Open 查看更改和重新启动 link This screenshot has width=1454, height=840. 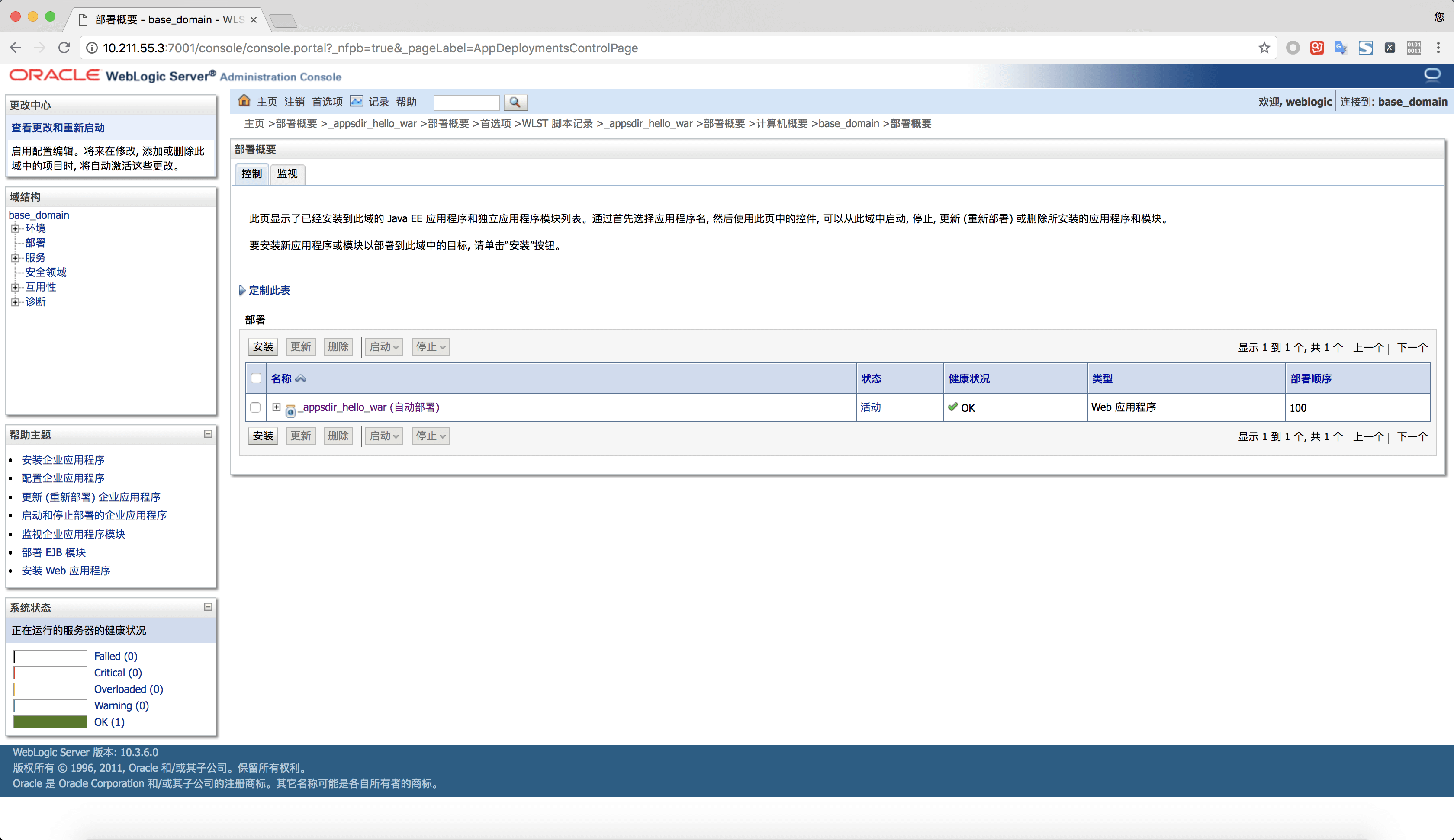58,128
